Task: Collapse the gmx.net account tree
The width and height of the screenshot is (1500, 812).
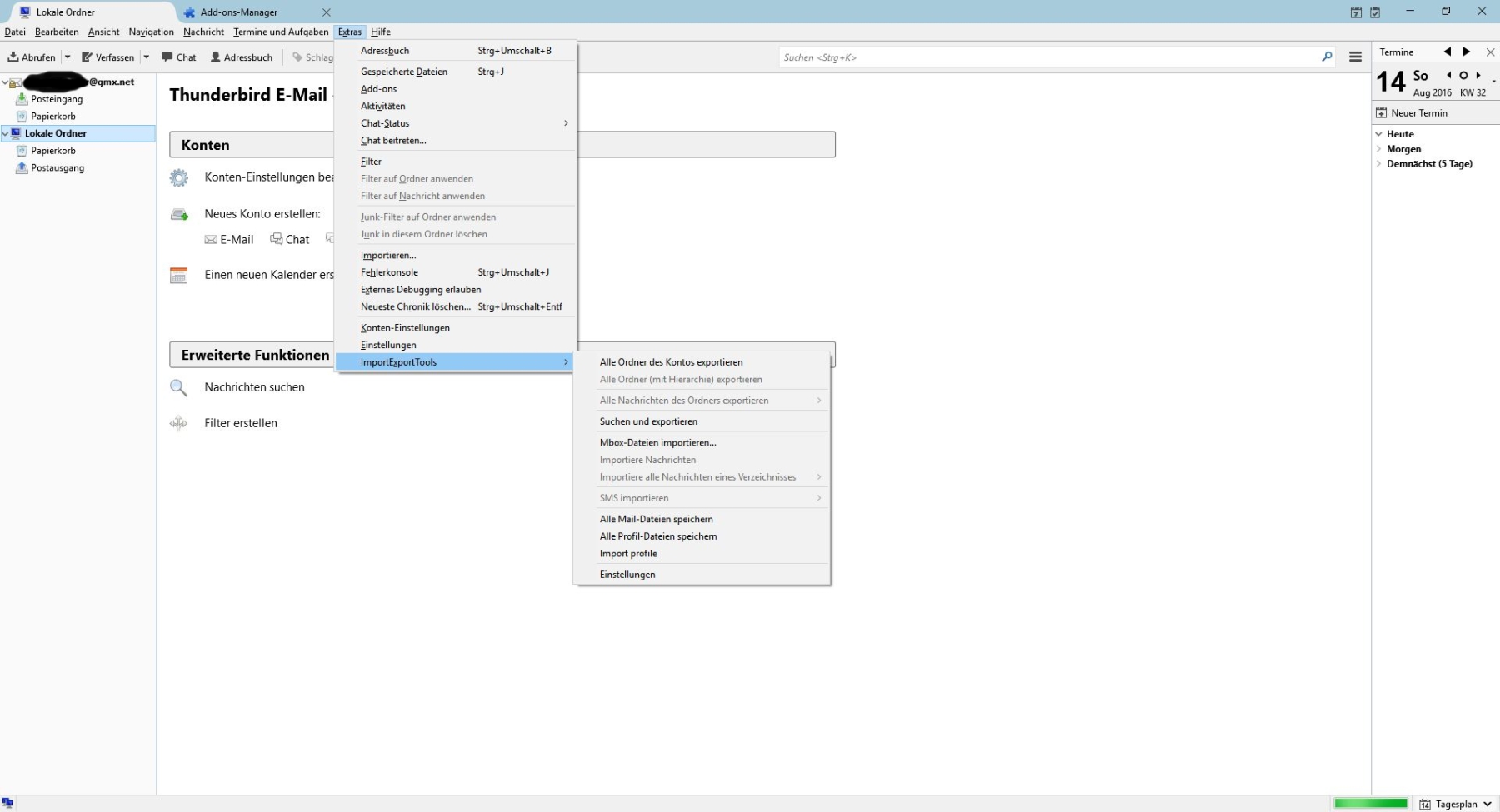Action: tap(5, 82)
